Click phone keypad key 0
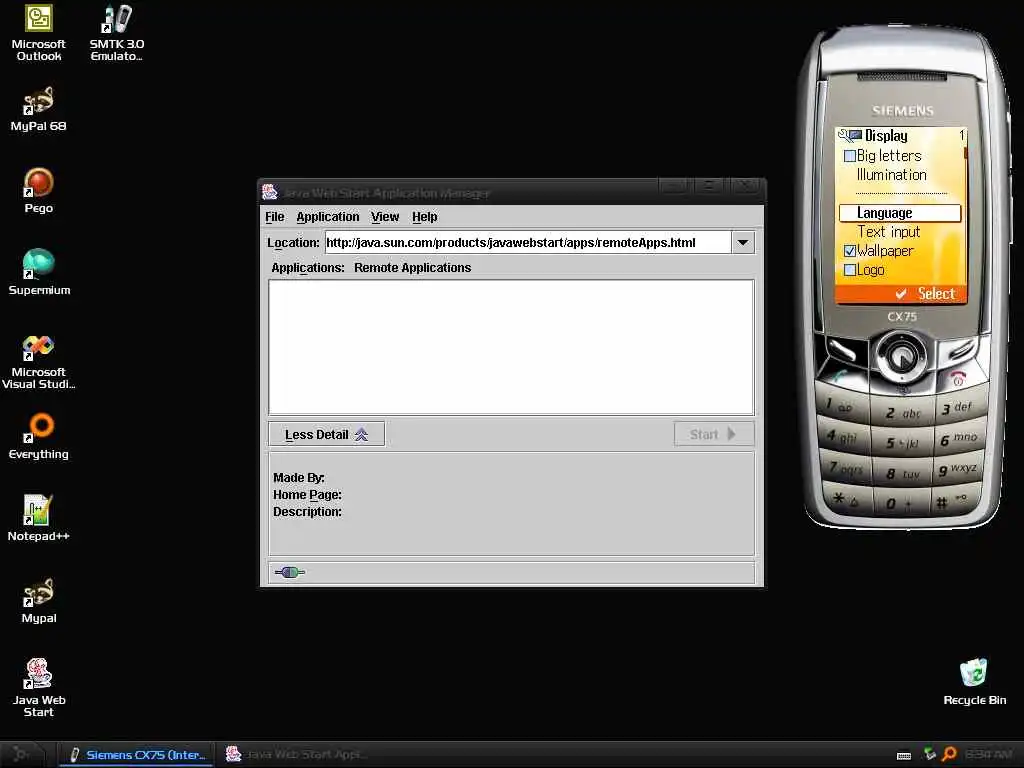 click(899, 504)
